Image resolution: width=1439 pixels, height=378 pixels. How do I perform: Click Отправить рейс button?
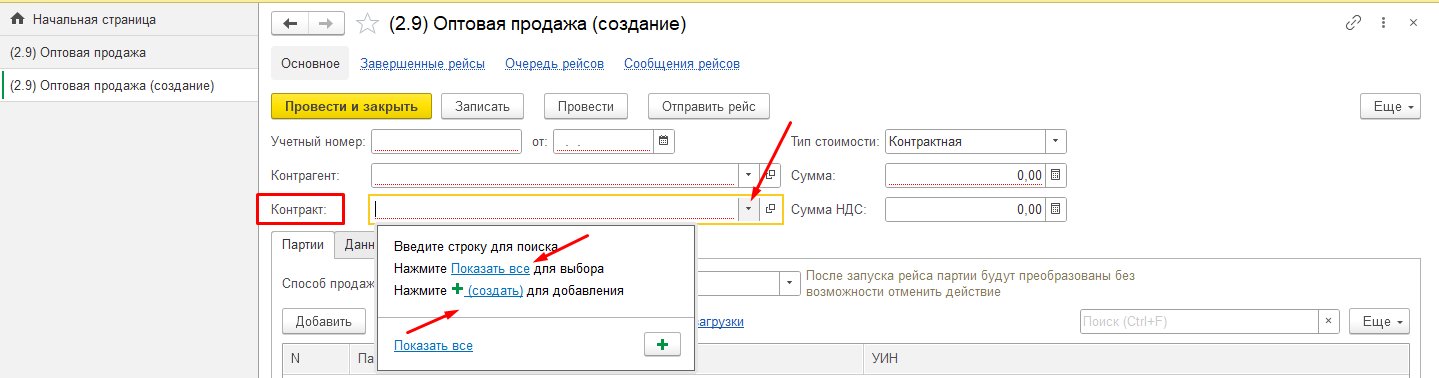(709, 106)
